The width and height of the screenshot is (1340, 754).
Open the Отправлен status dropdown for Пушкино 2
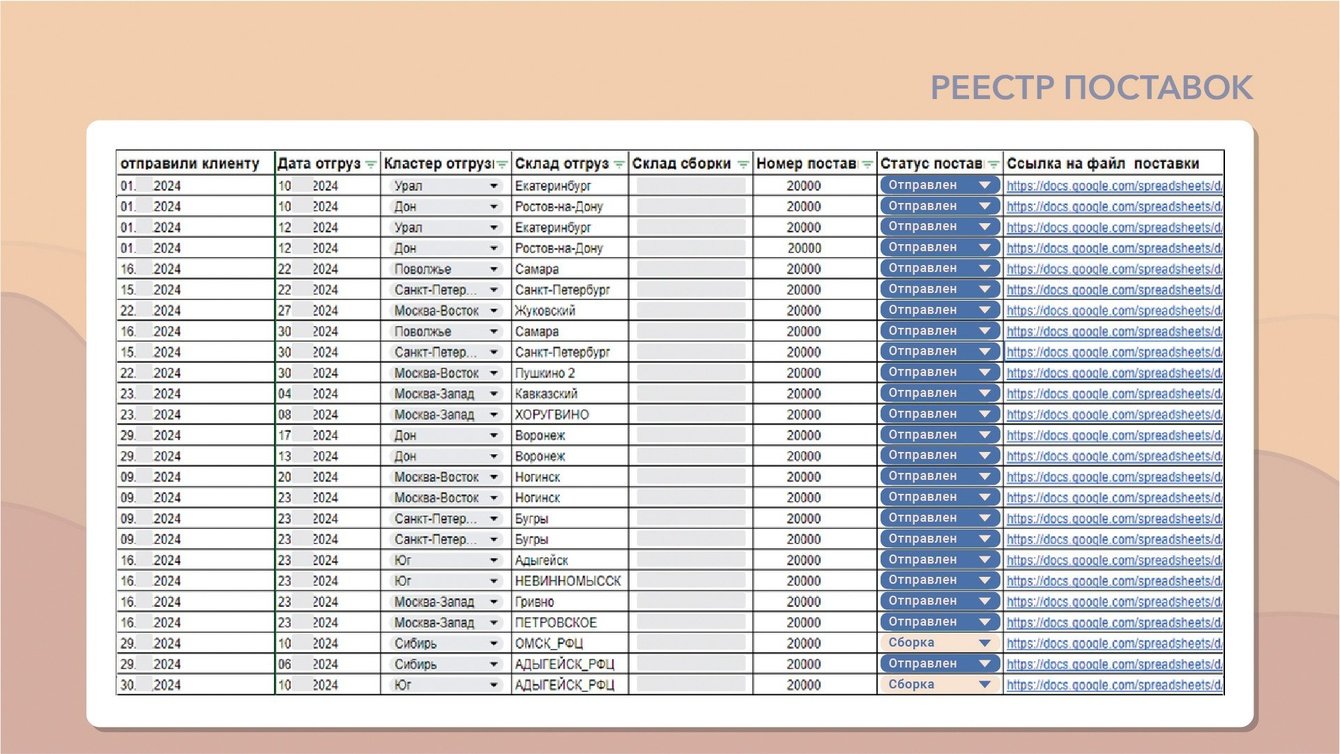(940, 372)
